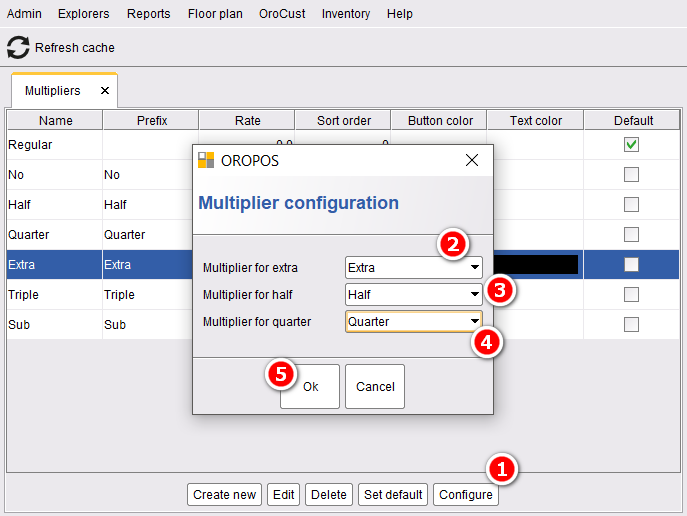Image resolution: width=687 pixels, height=516 pixels.
Task: Click the Sub prefix cell
Action: coord(148,325)
